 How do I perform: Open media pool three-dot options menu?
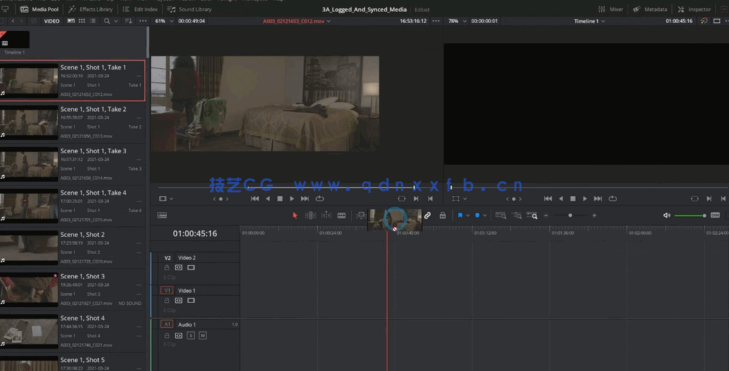point(143,21)
